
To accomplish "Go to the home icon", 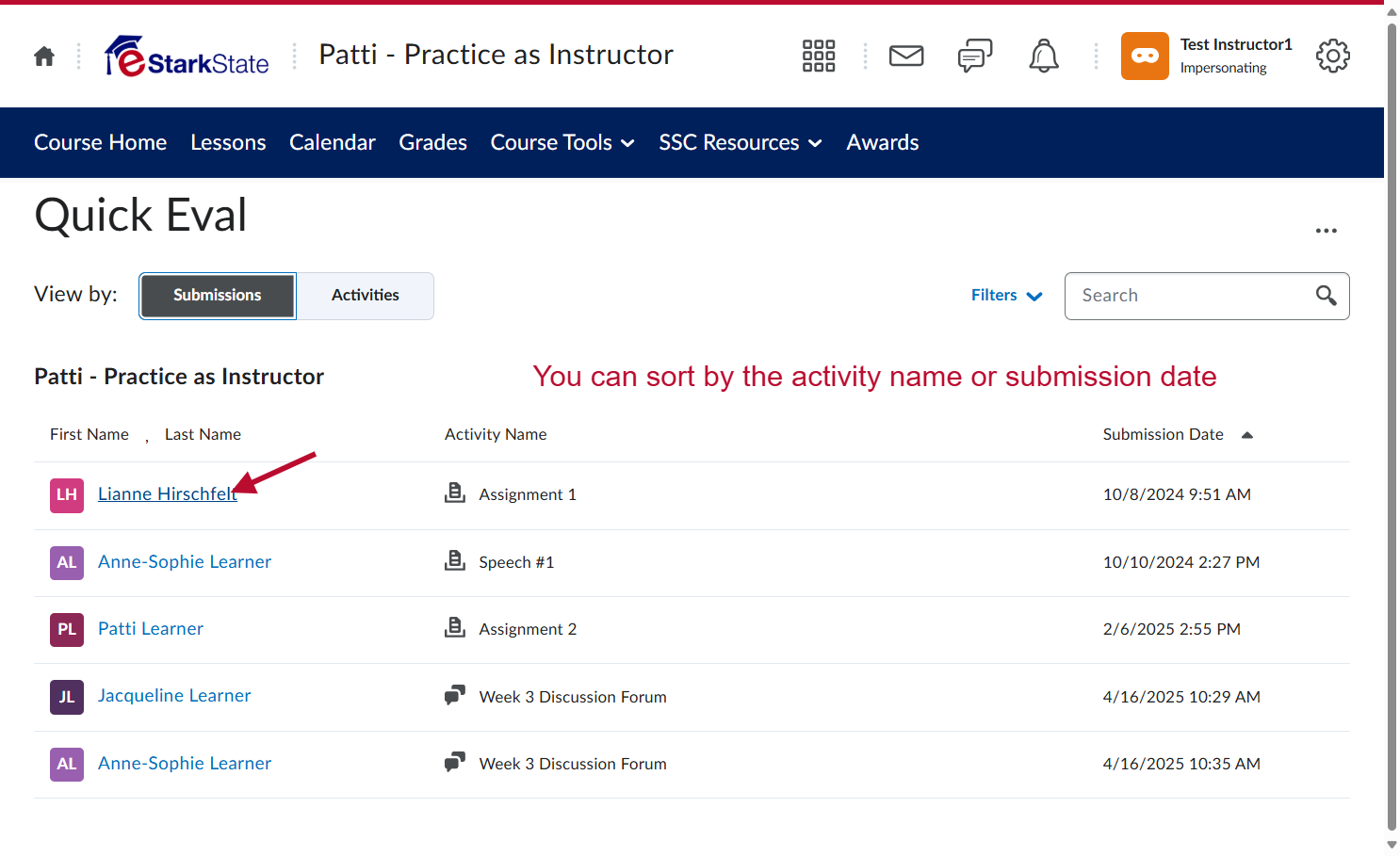I will [44, 57].
